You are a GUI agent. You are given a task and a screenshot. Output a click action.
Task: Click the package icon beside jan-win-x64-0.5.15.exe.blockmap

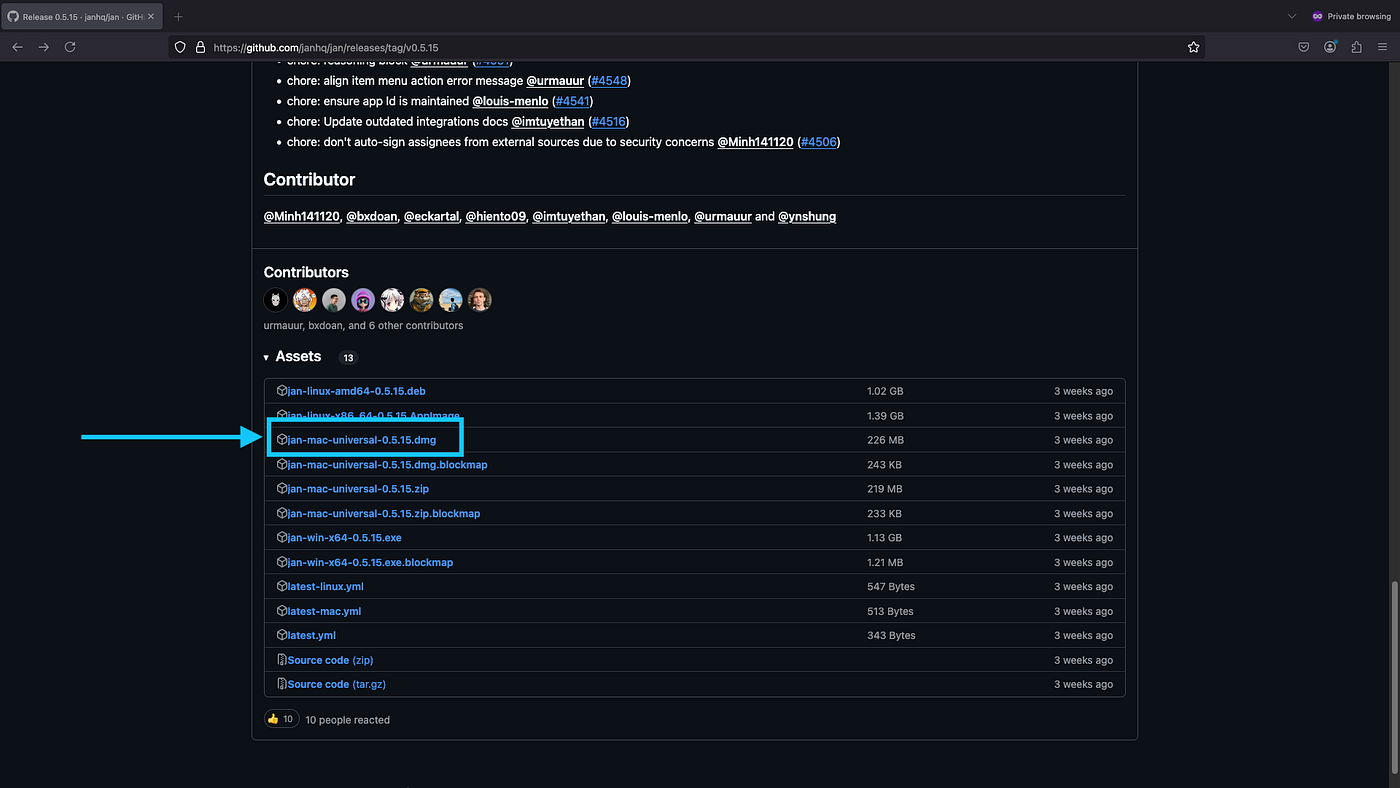point(282,562)
